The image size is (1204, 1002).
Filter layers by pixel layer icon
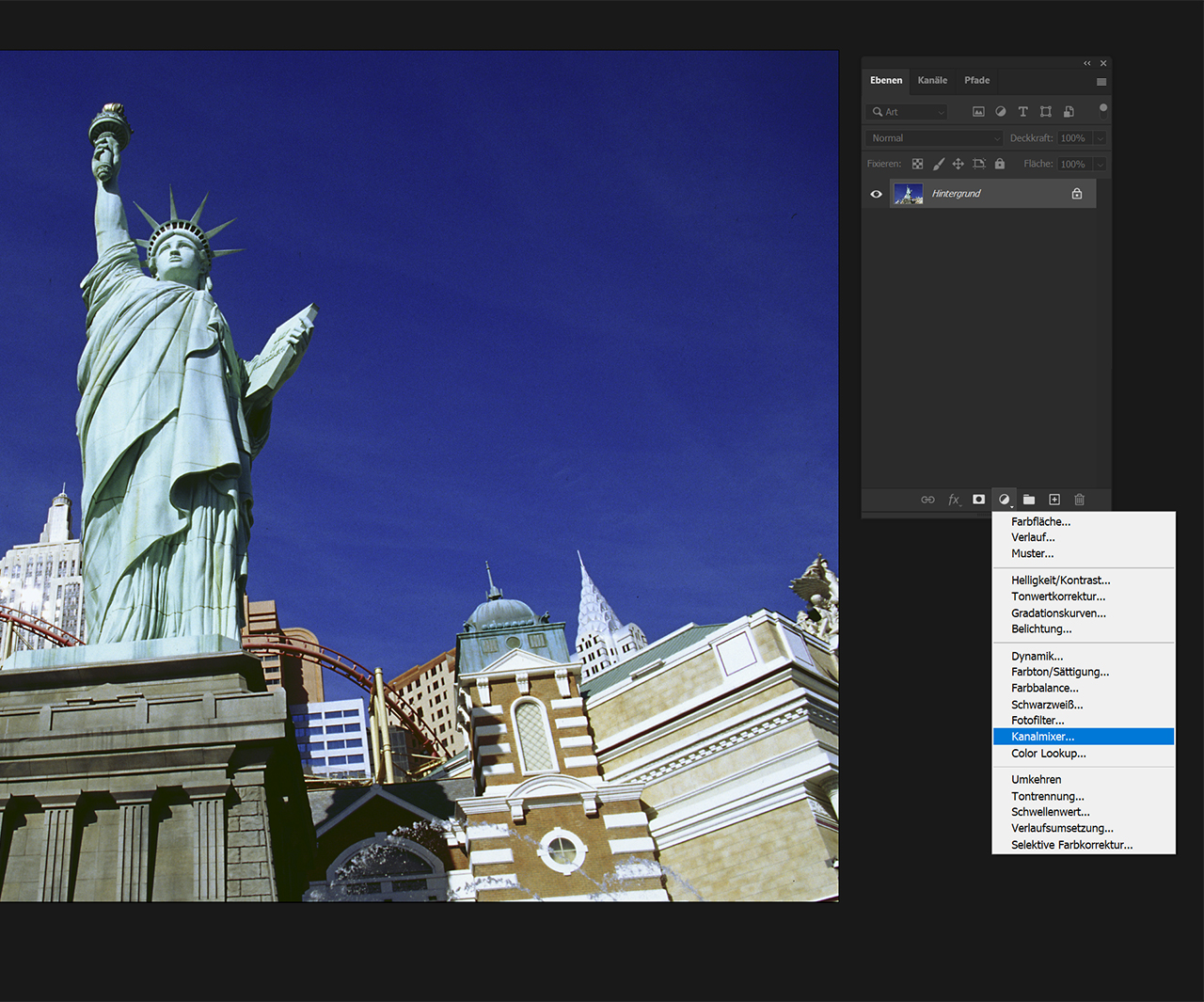(x=978, y=112)
